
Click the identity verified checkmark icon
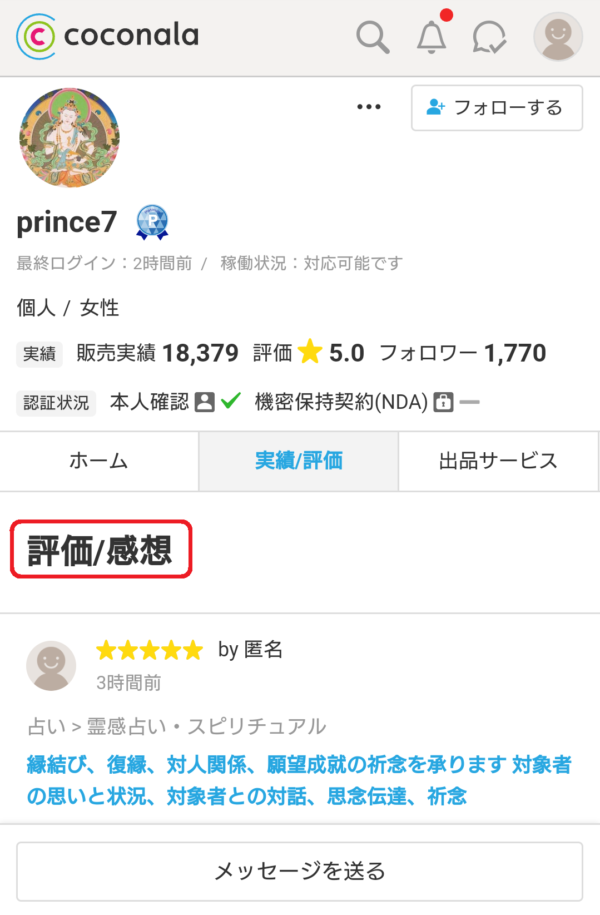pyautogui.click(x=231, y=402)
